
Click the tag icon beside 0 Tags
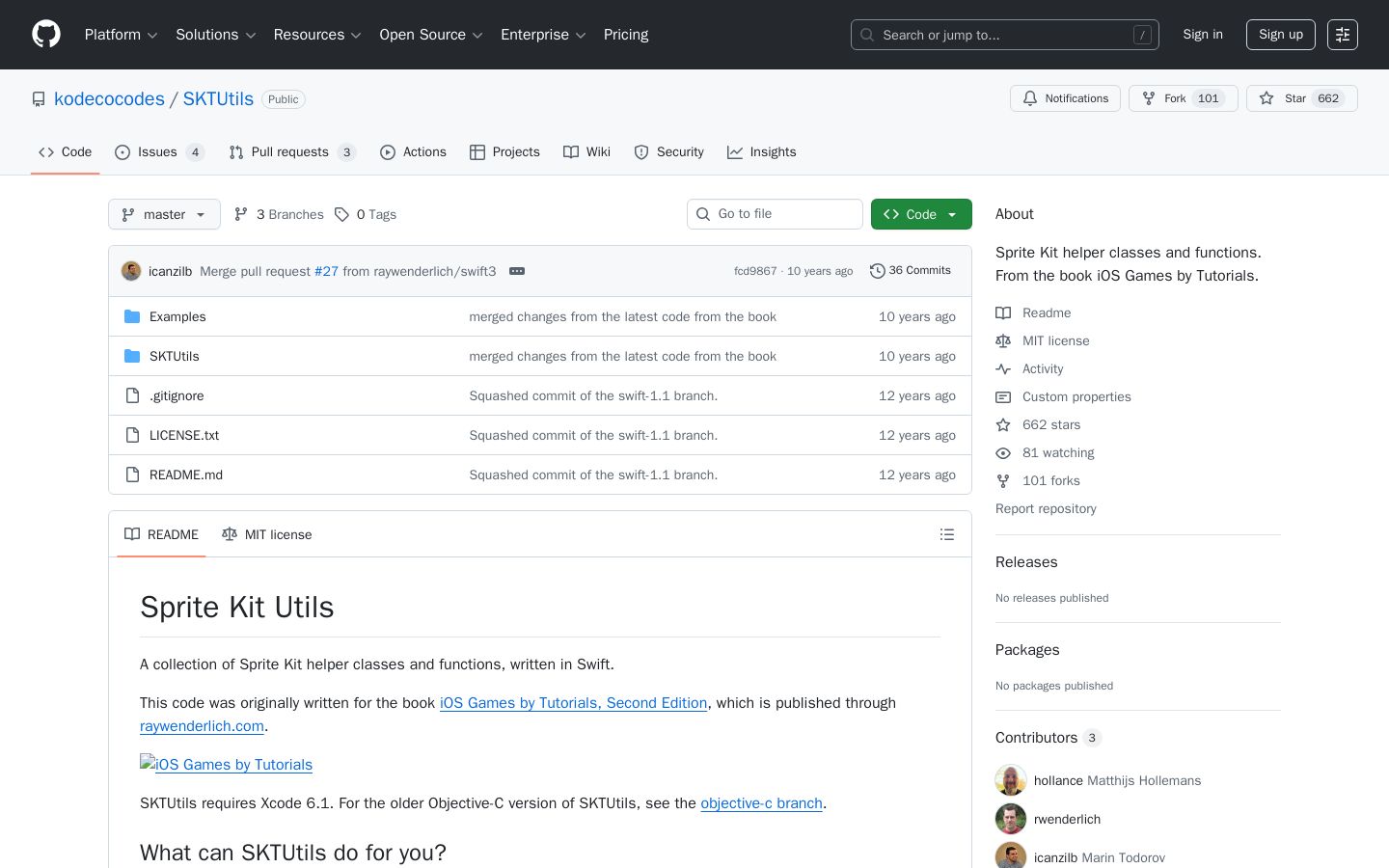pos(341,214)
